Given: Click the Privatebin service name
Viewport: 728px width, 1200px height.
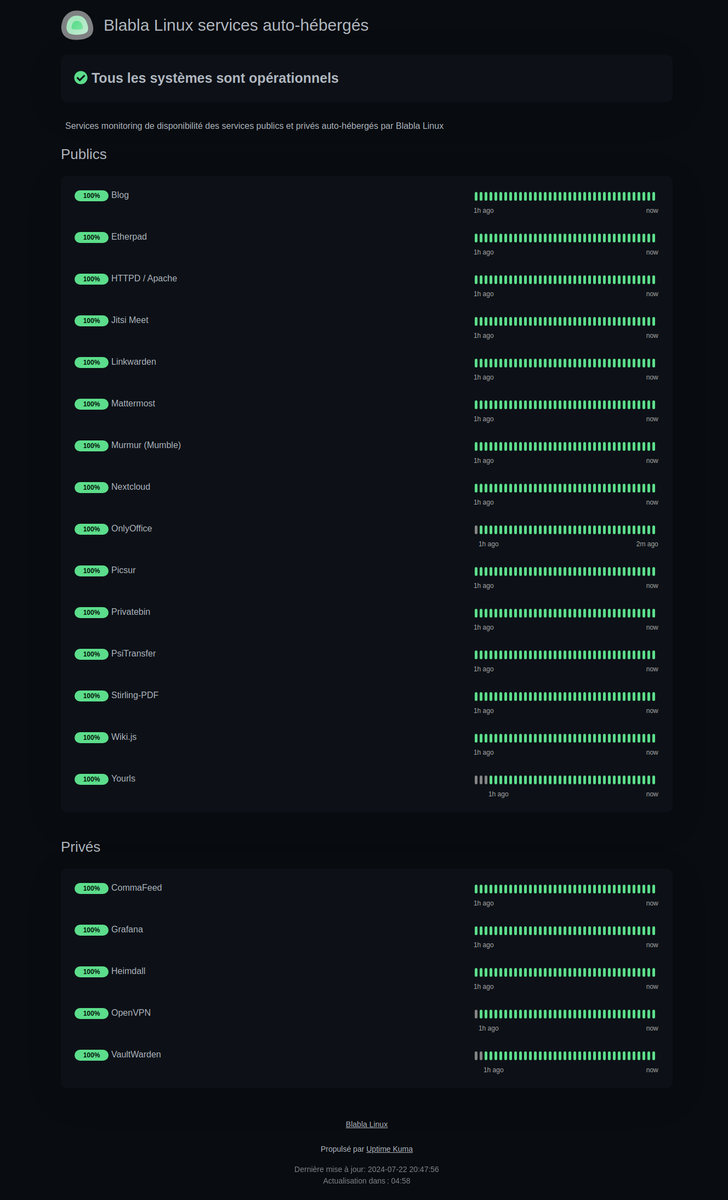Looking at the screenshot, I should tap(131, 612).
